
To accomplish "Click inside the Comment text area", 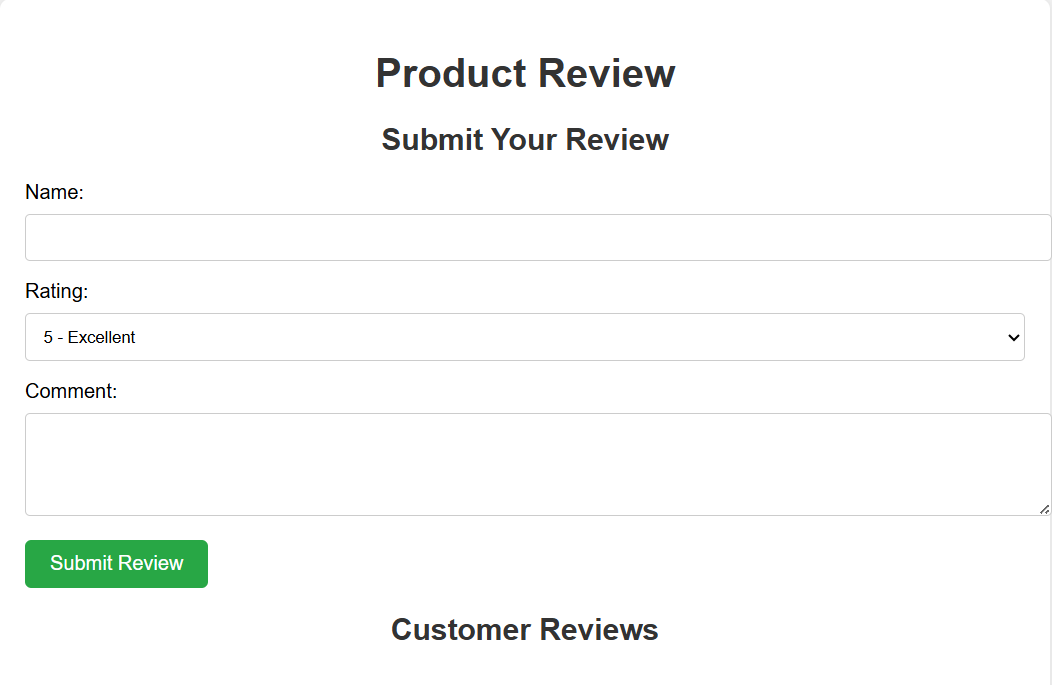I will [538, 464].
